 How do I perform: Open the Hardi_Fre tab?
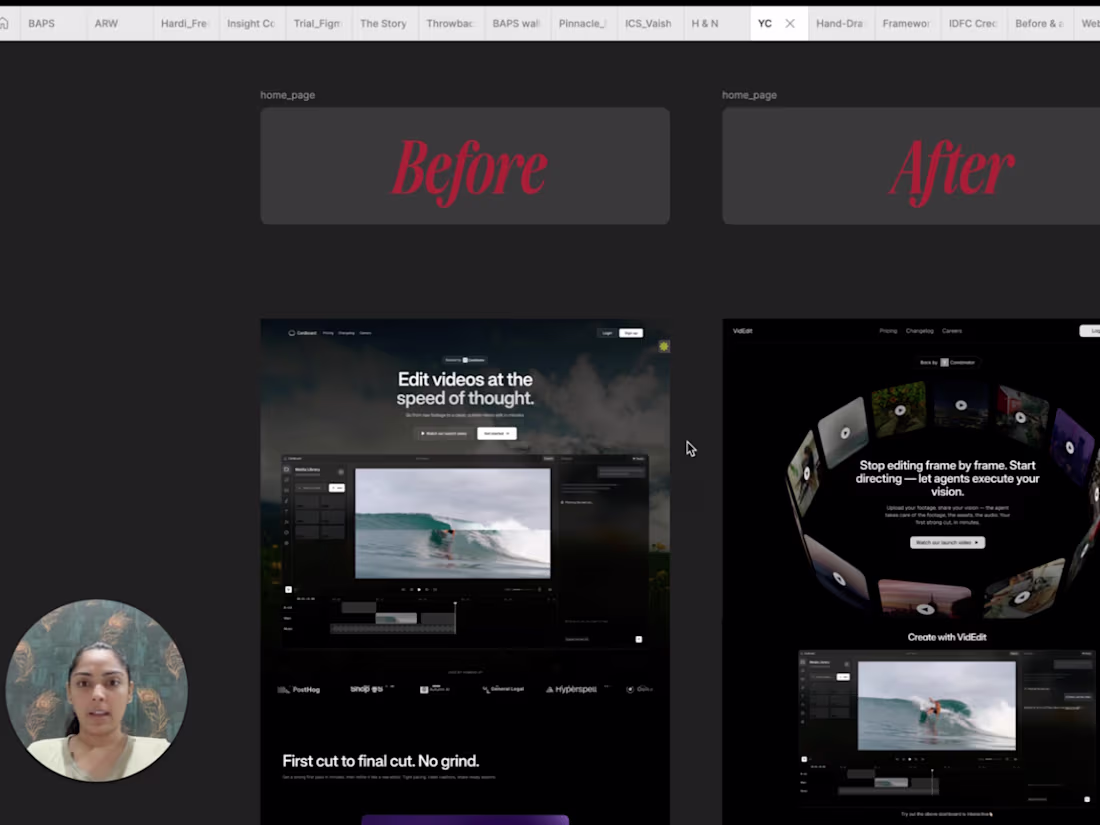[x=184, y=23]
